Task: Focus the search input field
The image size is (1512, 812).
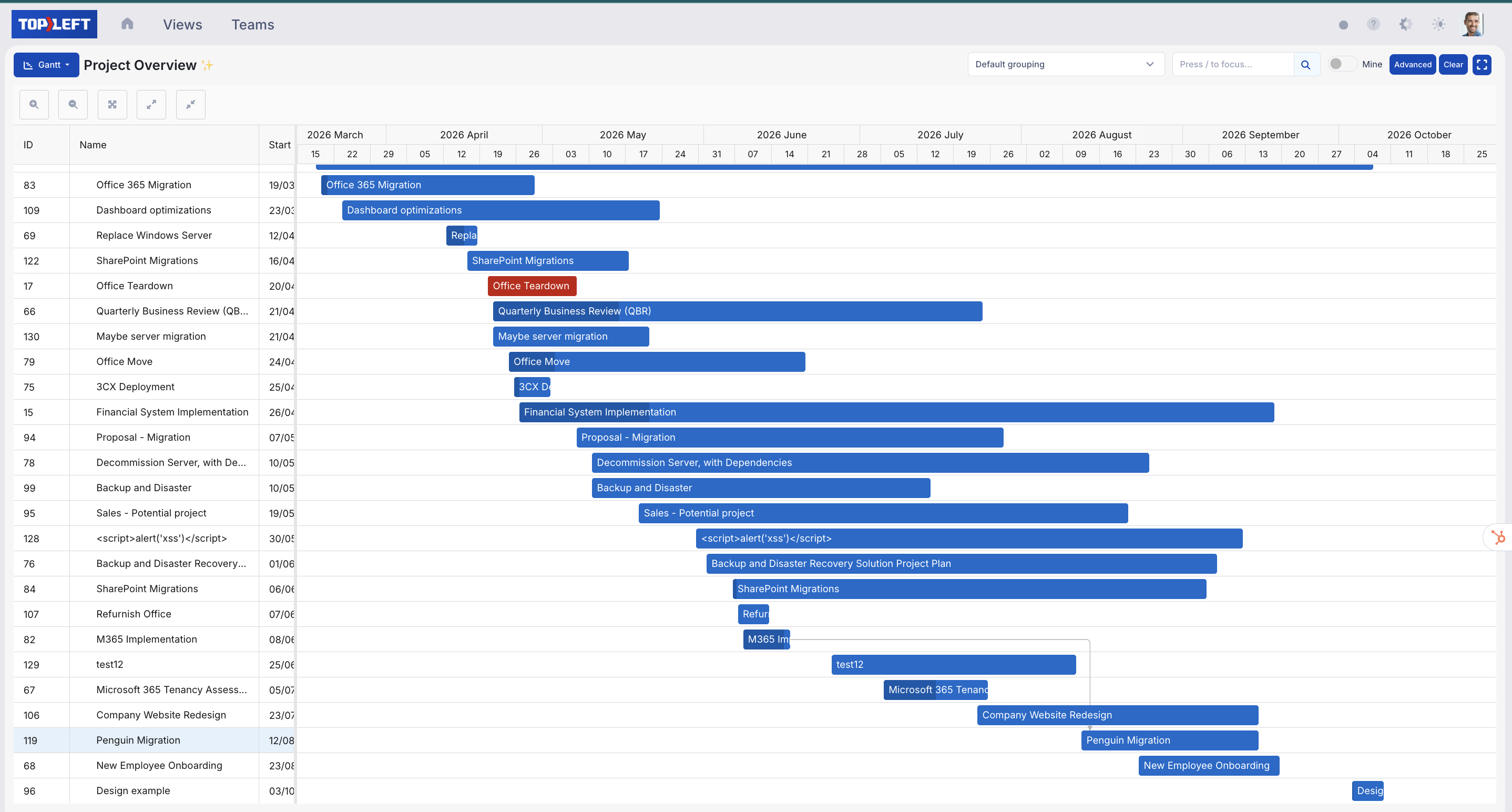Action: [1233, 64]
